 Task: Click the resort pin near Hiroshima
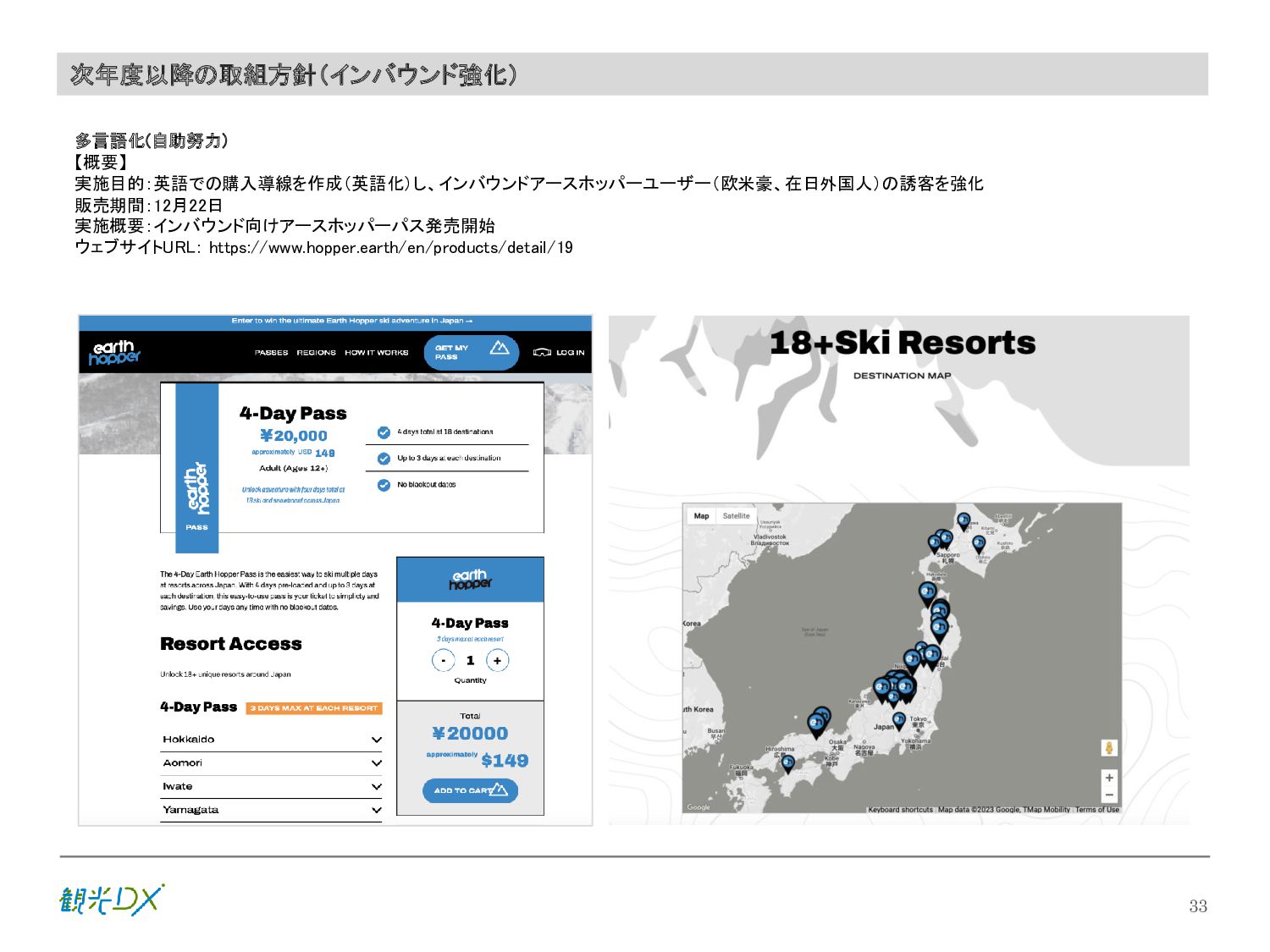(787, 762)
